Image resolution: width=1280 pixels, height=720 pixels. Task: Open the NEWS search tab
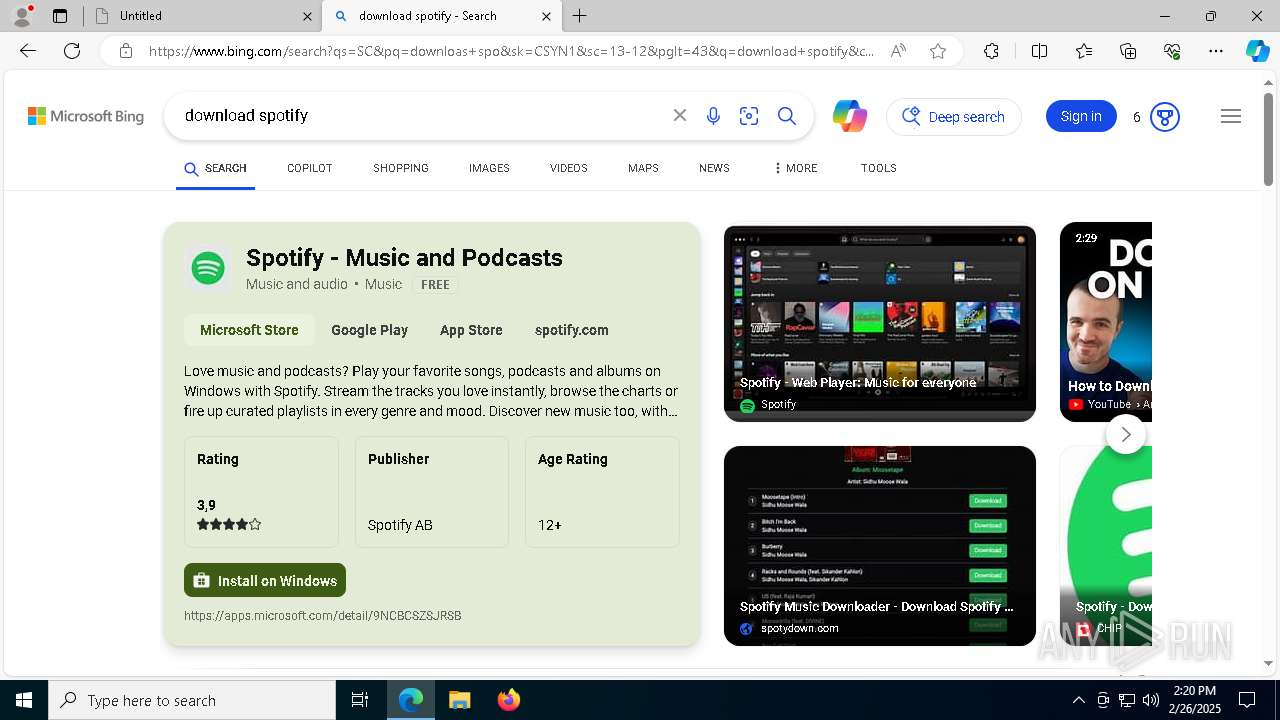tap(714, 168)
